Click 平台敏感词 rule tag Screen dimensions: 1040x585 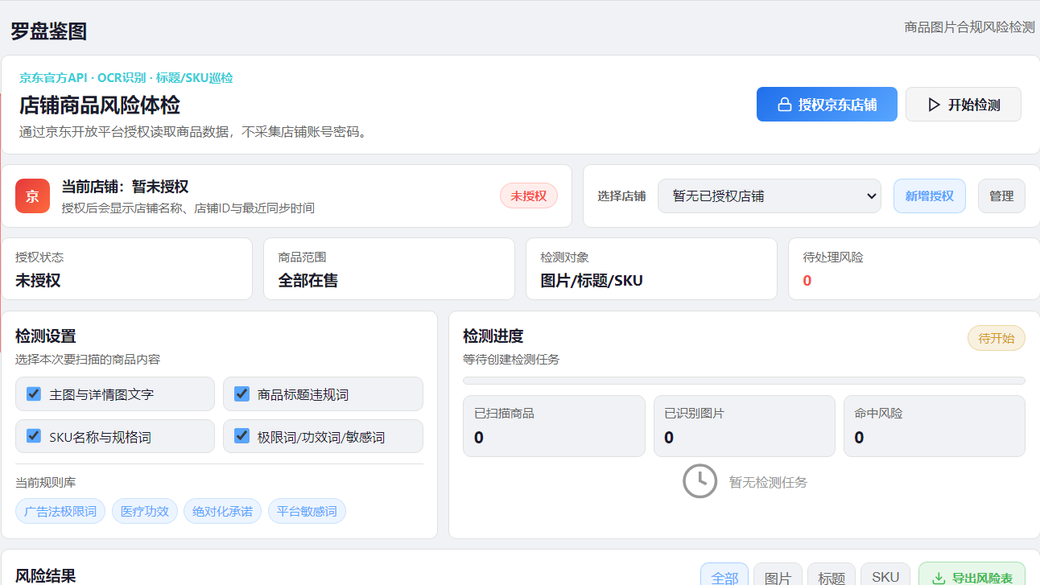tap(306, 511)
